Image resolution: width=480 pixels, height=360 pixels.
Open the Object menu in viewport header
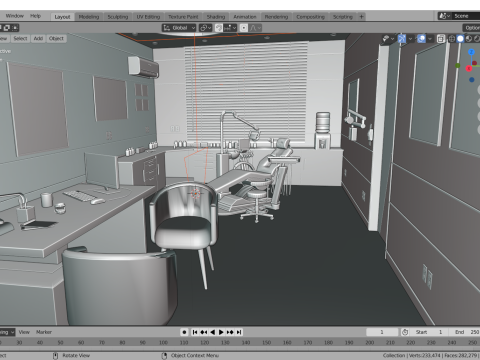coord(56,38)
